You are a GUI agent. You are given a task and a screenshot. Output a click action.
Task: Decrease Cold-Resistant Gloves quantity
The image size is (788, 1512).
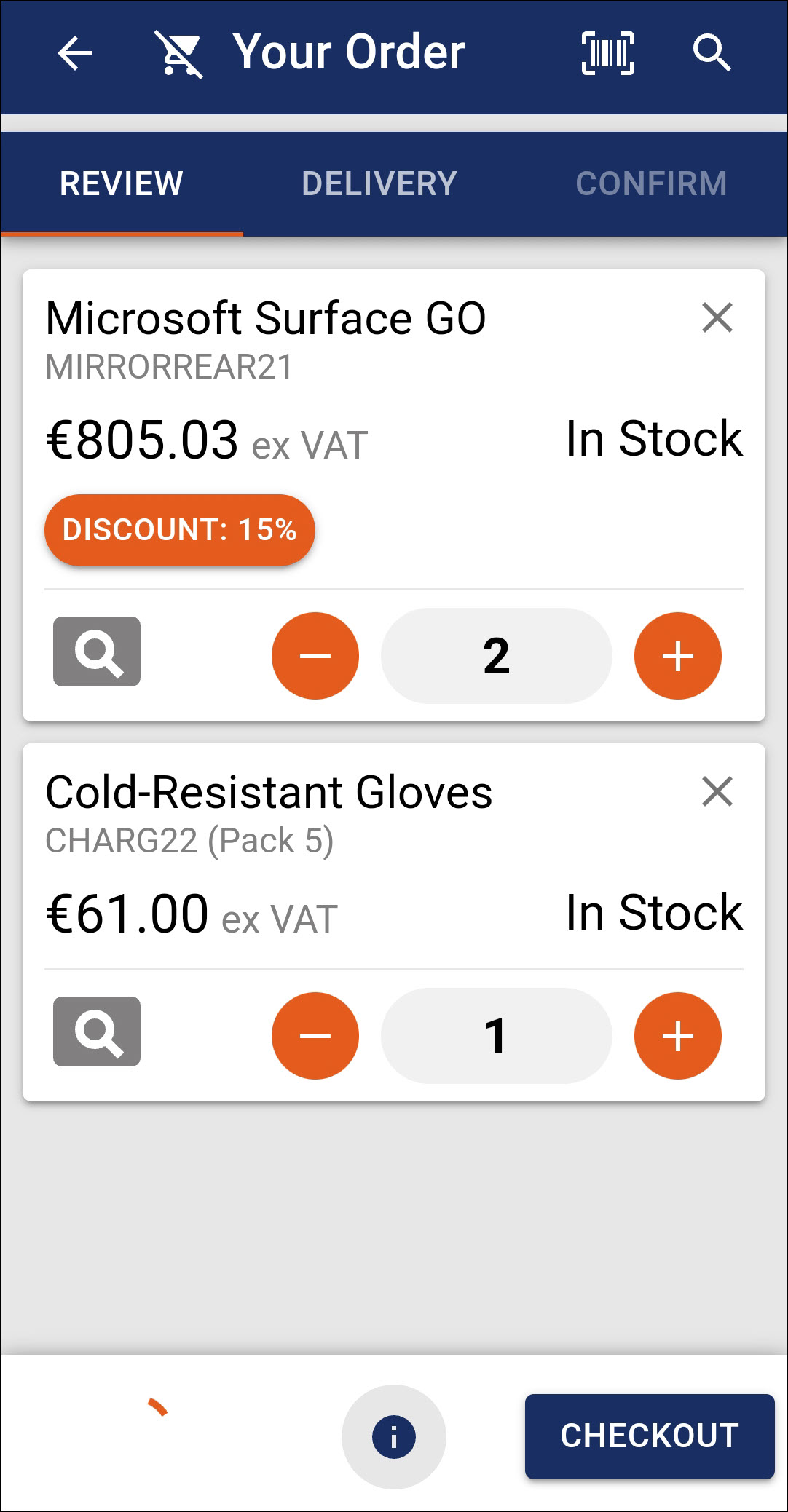[315, 1036]
